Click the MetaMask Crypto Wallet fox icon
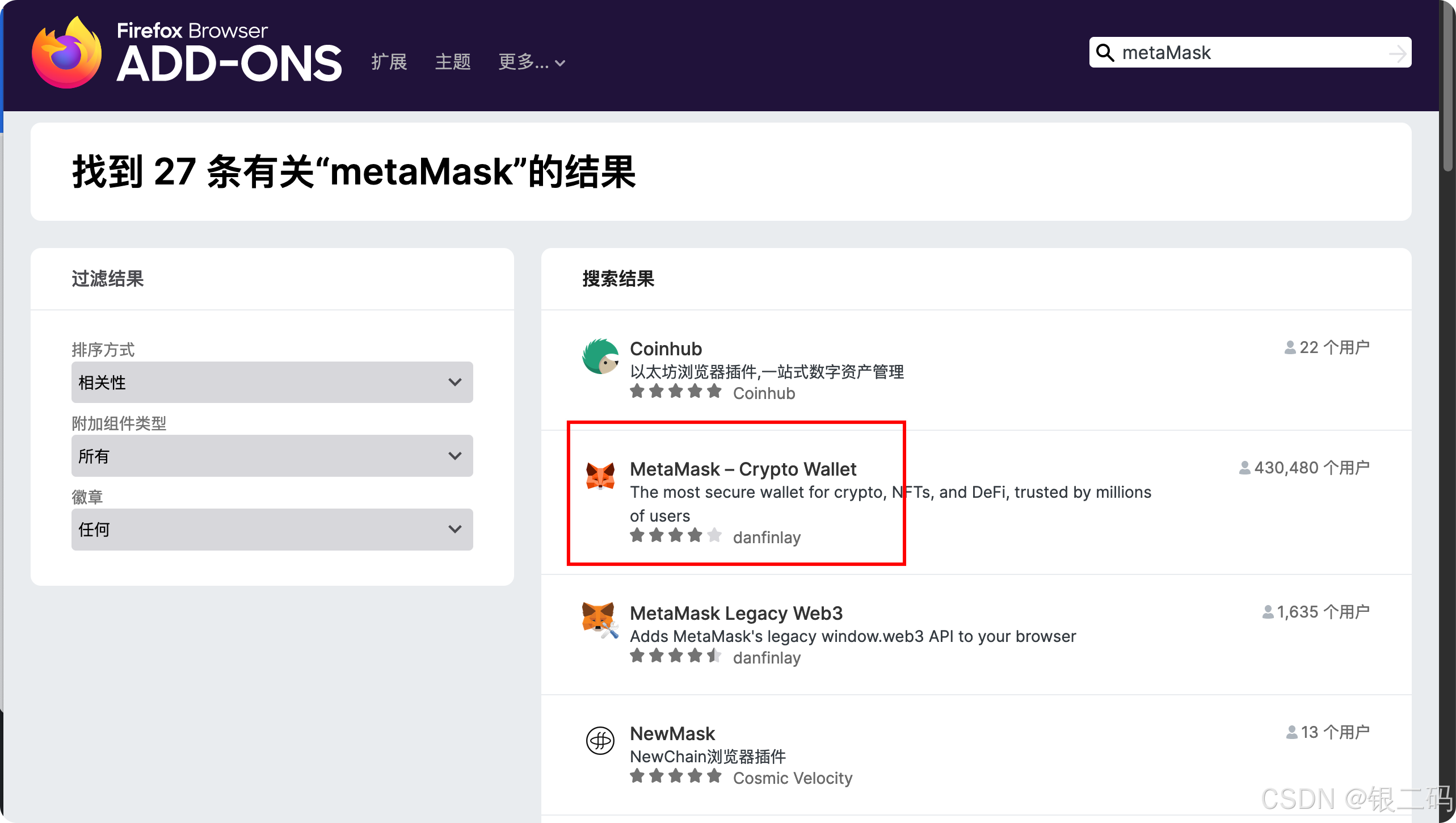The height and width of the screenshot is (823, 1456). 600,476
